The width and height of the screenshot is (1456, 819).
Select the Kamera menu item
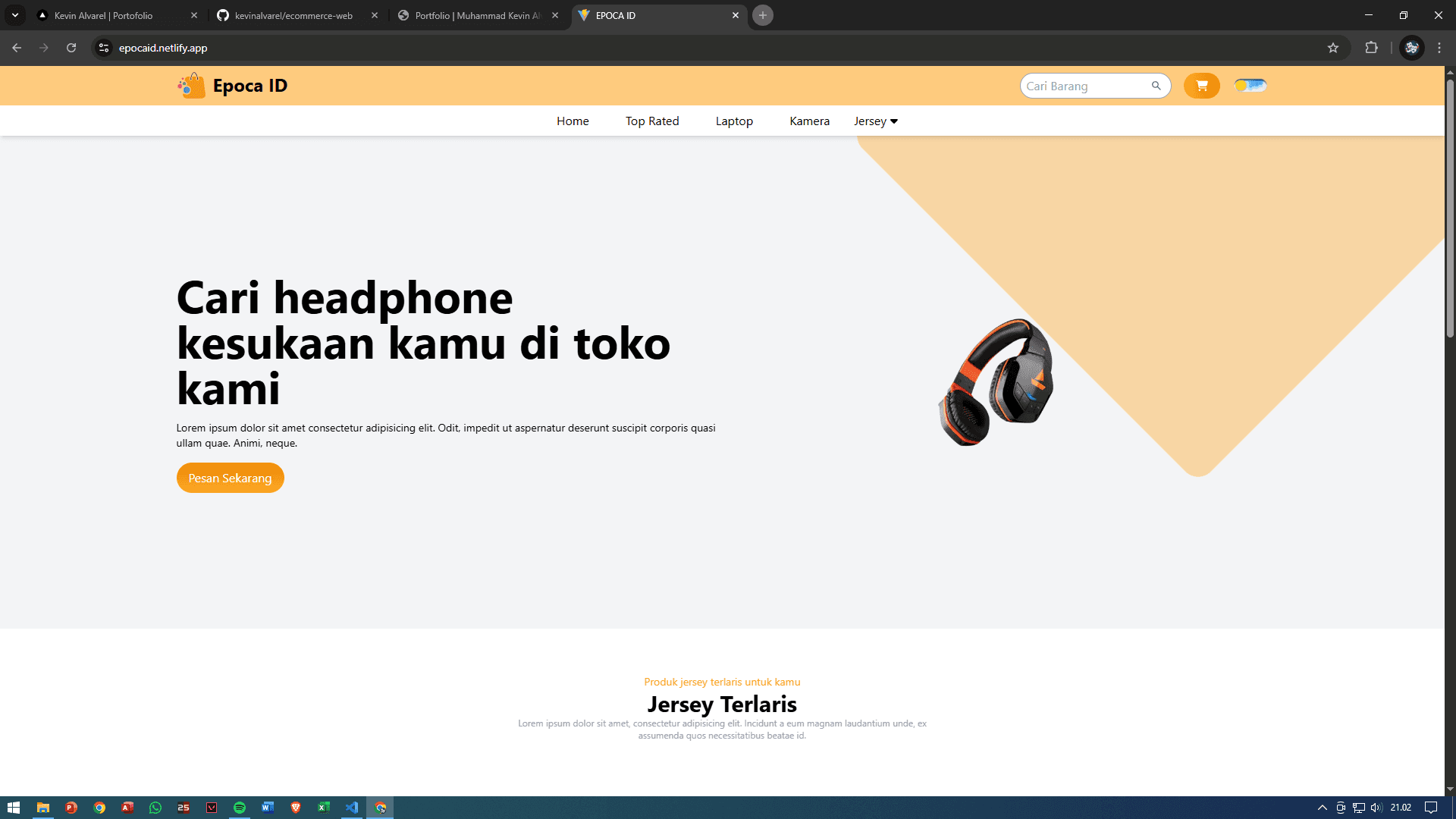pos(809,121)
